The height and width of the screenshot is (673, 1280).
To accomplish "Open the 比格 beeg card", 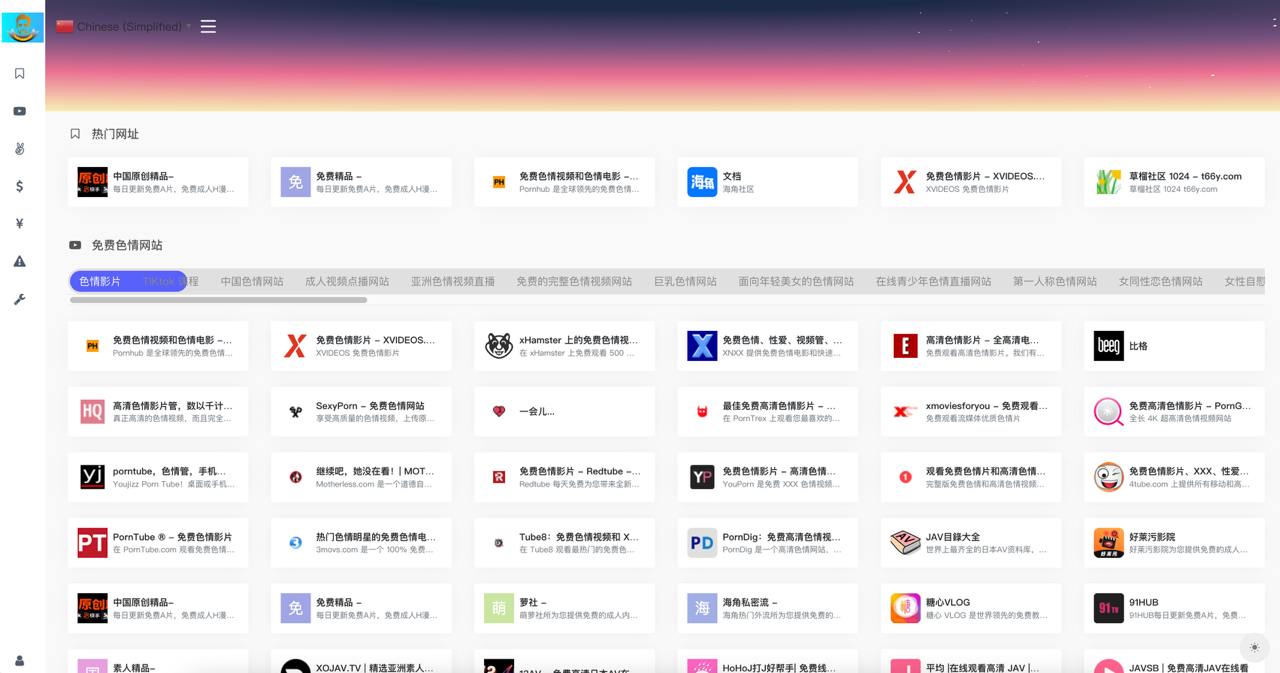I will pos(1174,346).
